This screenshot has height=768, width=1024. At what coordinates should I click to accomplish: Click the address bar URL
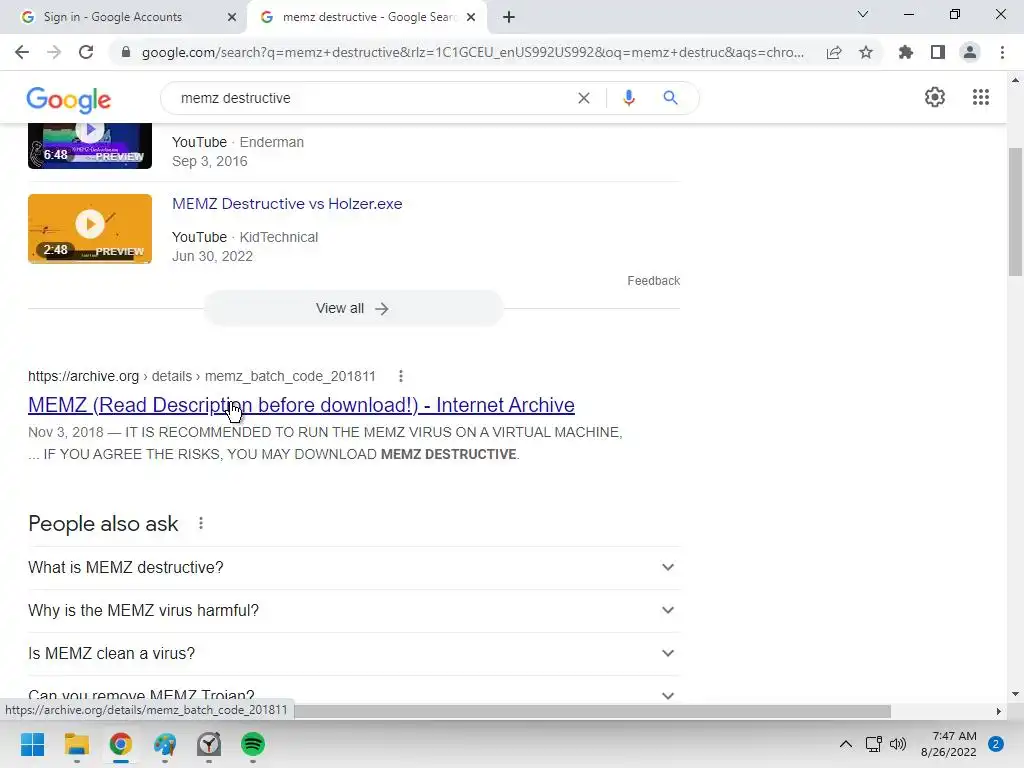(473, 52)
